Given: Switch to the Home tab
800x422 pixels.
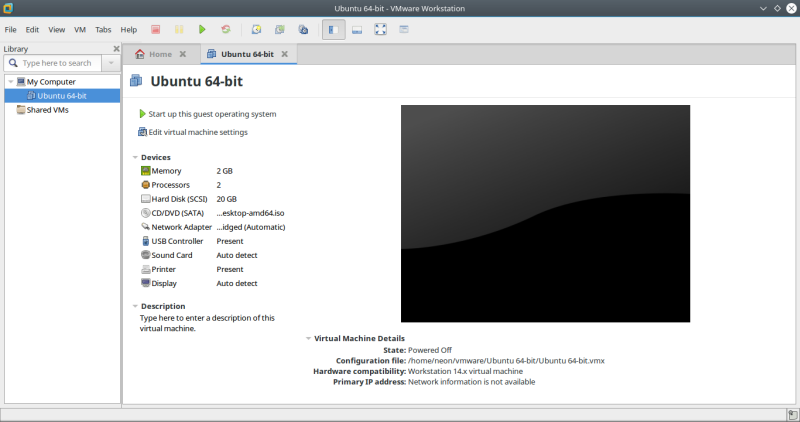Looking at the screenshot, I should point(160,54).
